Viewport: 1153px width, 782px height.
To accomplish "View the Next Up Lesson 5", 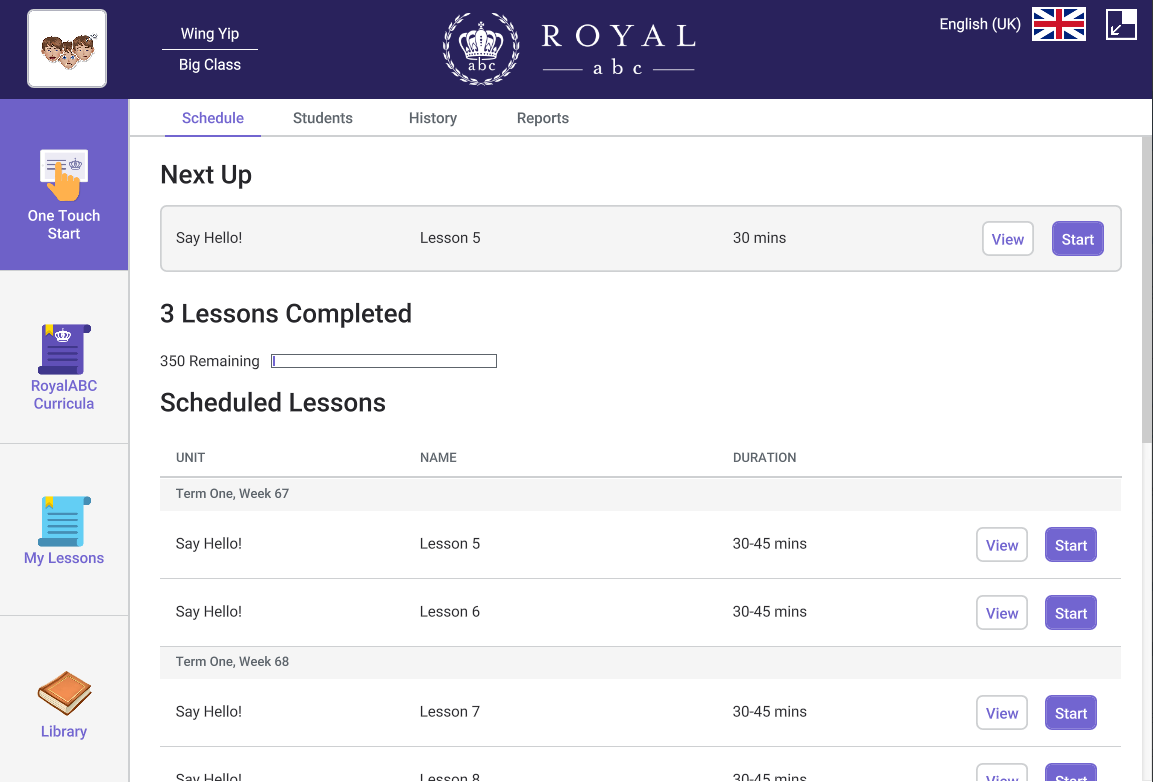I will 1007,239.
